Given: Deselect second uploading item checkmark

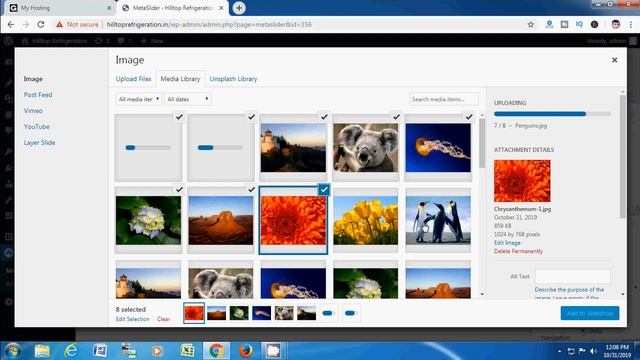Looking at the screenshot, I should 251,117.
